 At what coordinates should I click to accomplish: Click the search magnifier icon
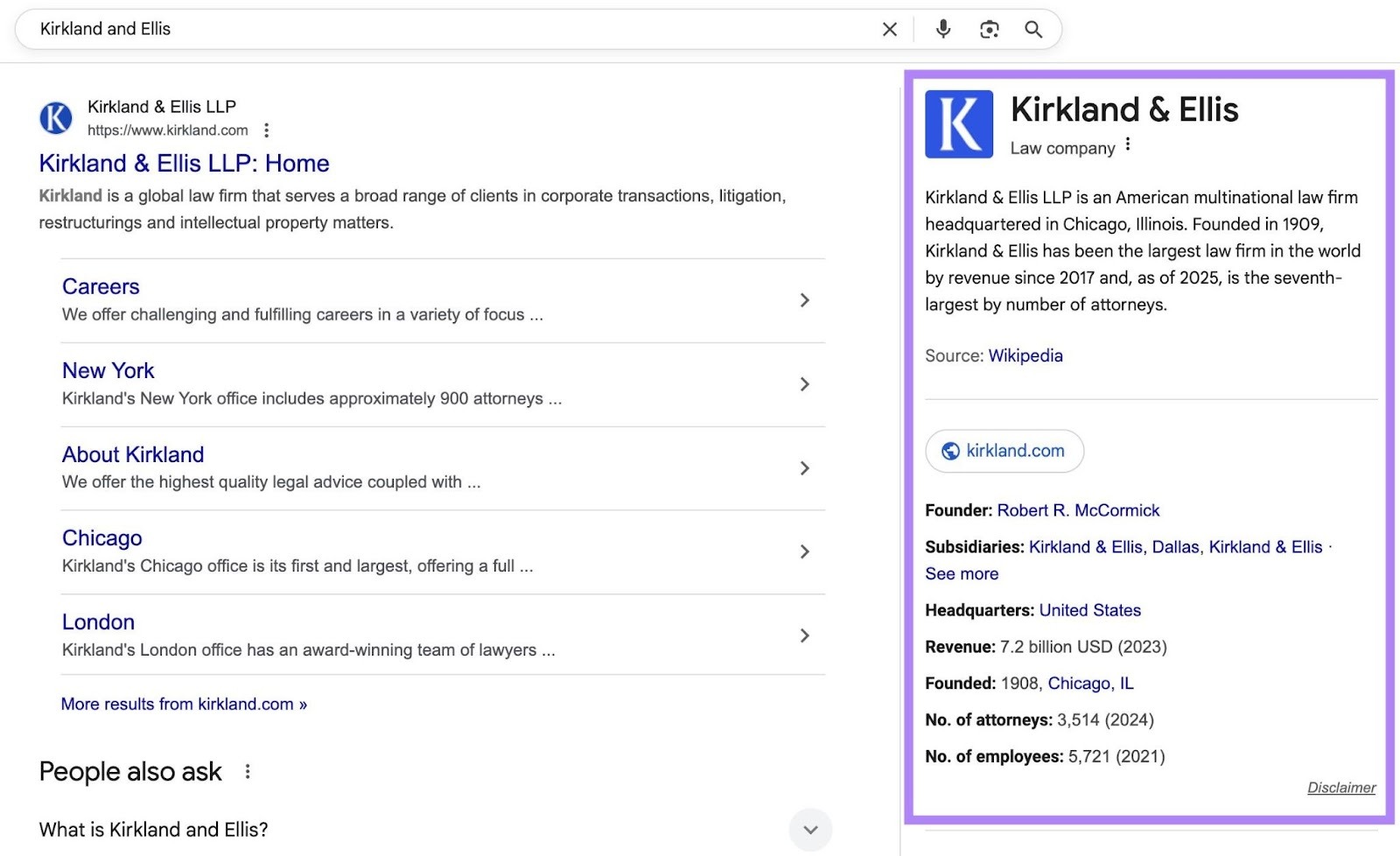pos(1032,29)
